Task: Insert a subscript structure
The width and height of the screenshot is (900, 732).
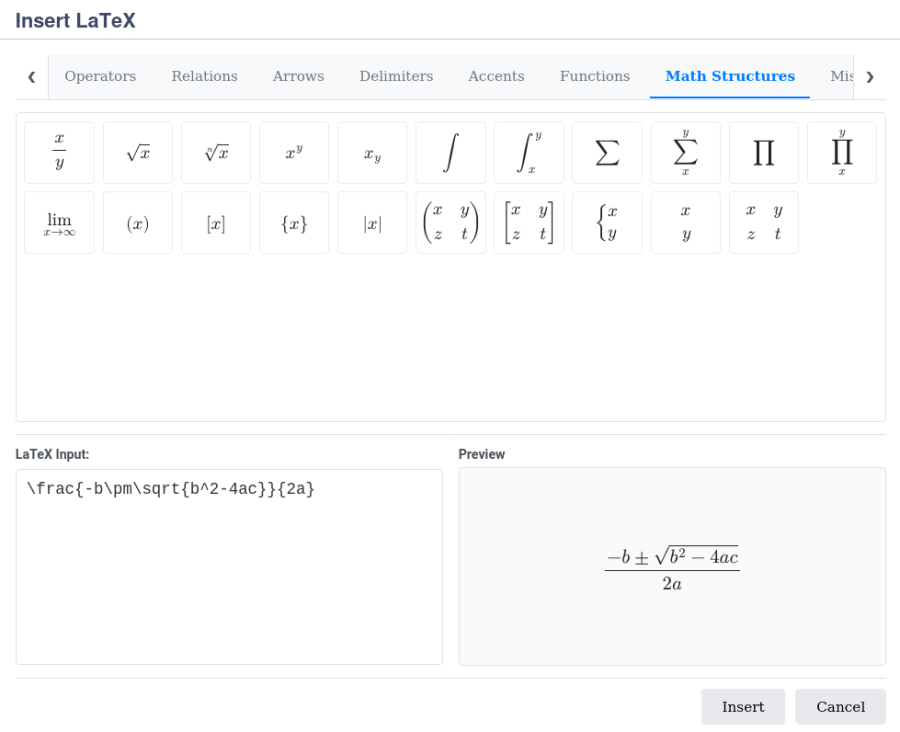Action: (371, 152)
